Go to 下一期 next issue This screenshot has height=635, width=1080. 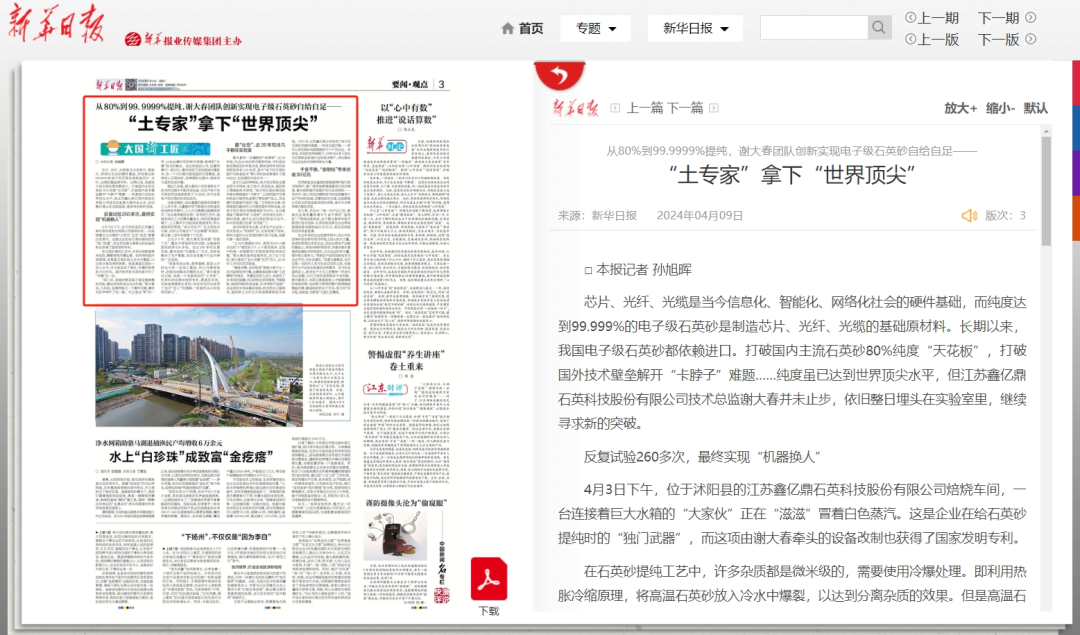click(x=999, y=18)
